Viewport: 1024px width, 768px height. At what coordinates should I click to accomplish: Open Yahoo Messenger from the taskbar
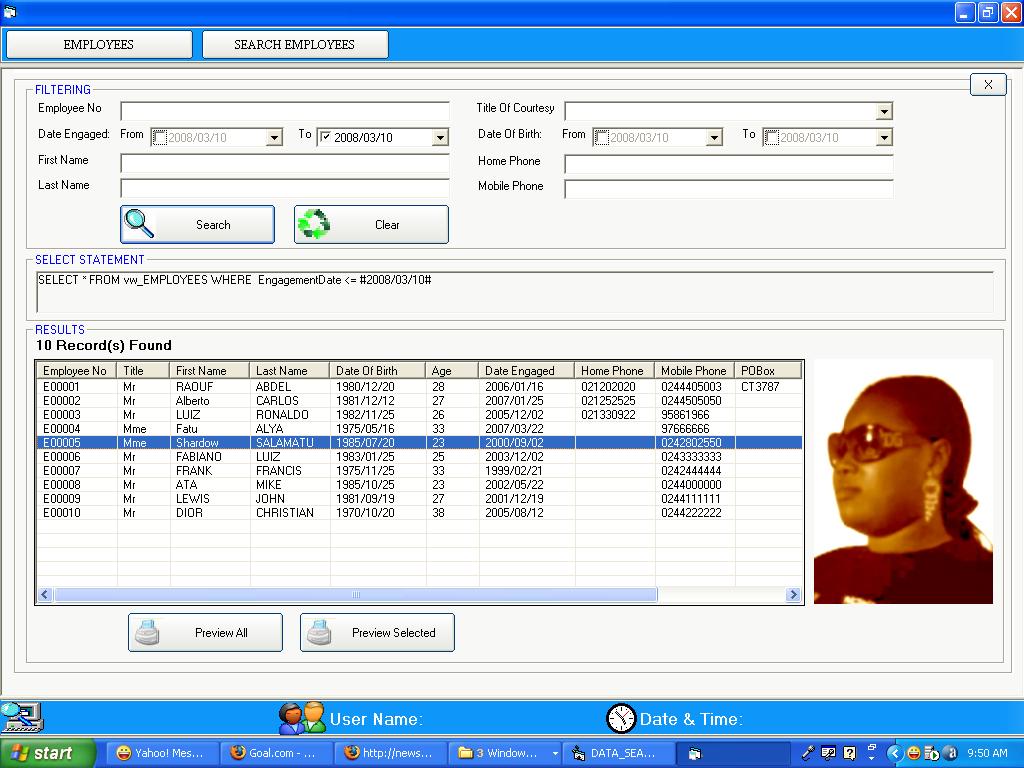coord(159,753)
